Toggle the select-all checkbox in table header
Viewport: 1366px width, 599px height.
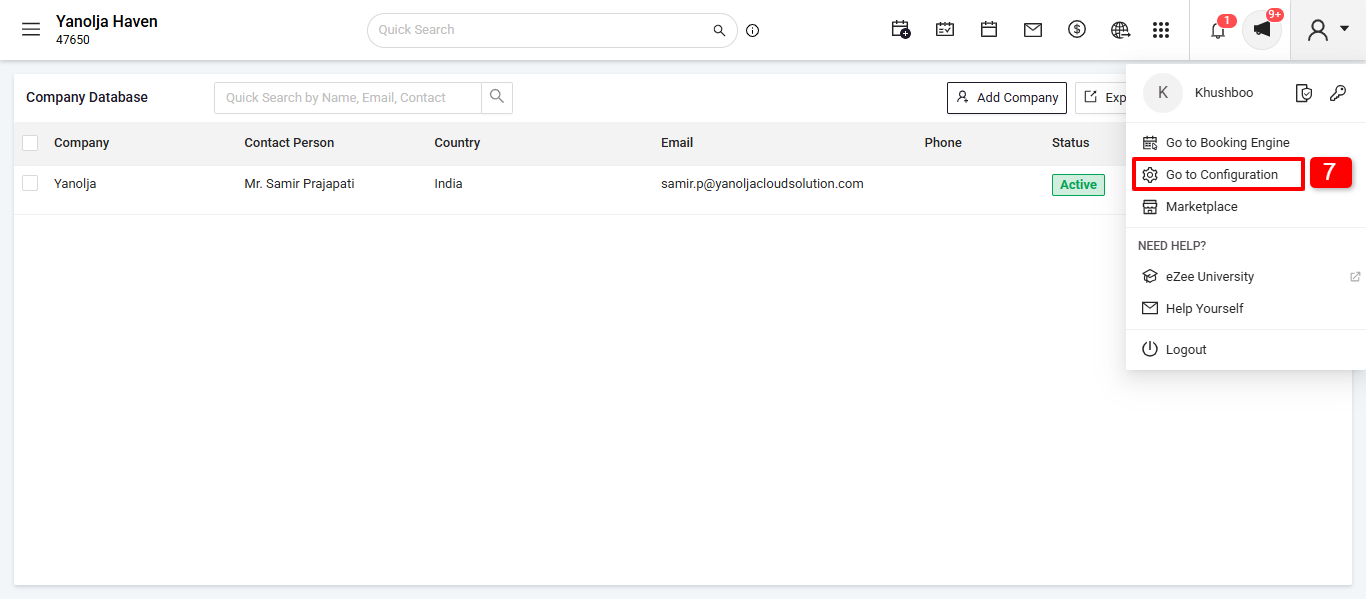tap(30, 143)
